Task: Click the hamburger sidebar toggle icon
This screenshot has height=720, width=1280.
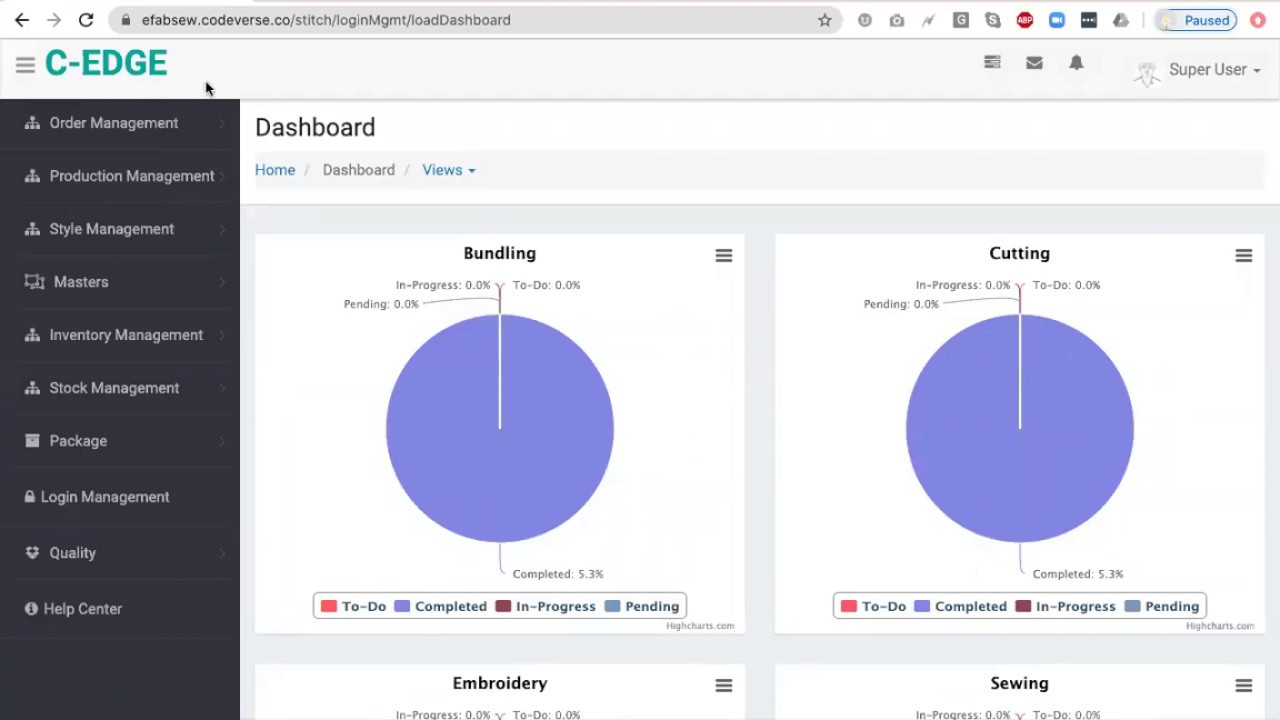Action: tap(25, 65)
